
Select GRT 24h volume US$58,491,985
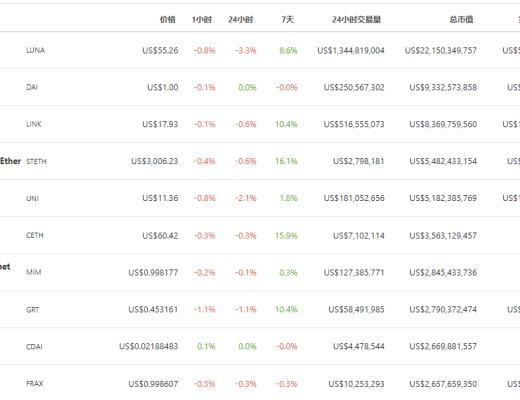(356, 310)
